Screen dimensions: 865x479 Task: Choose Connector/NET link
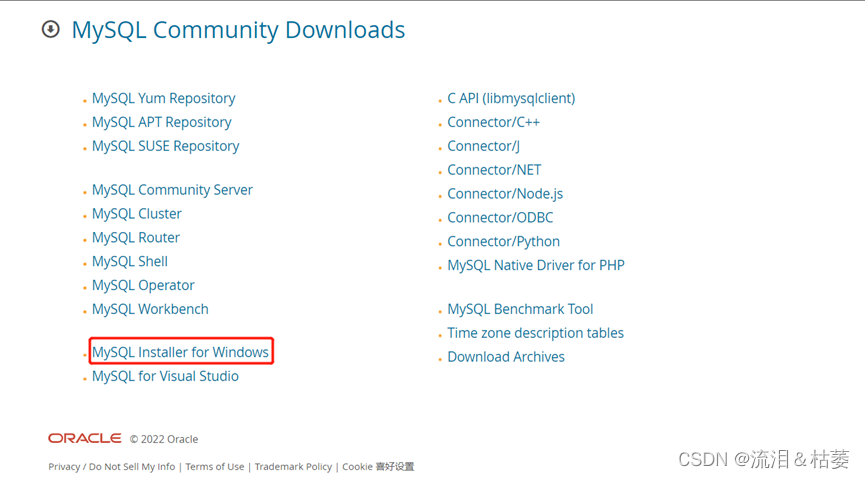pos(494,169)
